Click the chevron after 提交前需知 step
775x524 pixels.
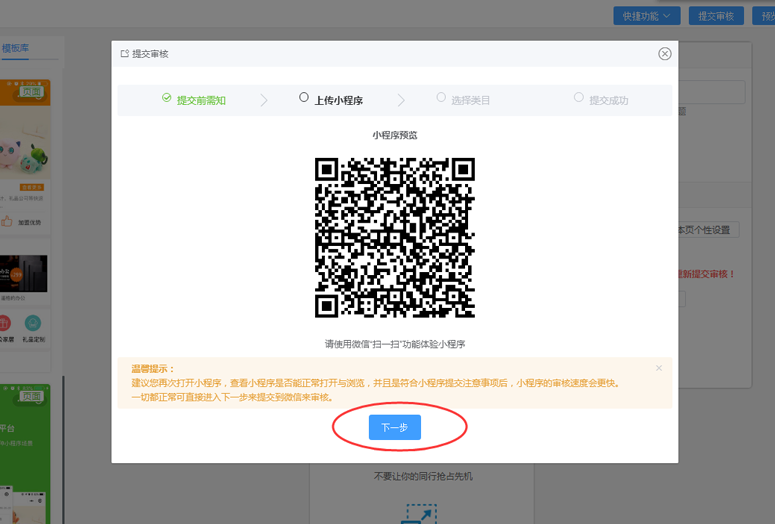[264, 100]
